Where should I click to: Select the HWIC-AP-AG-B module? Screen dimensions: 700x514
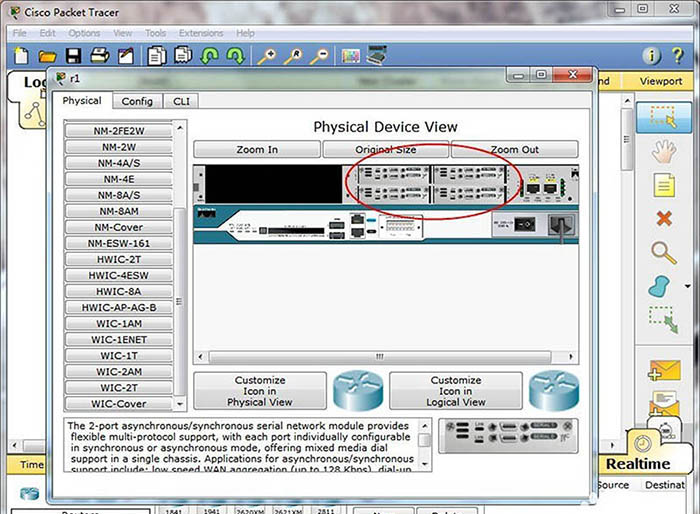[x=119, y=308]
